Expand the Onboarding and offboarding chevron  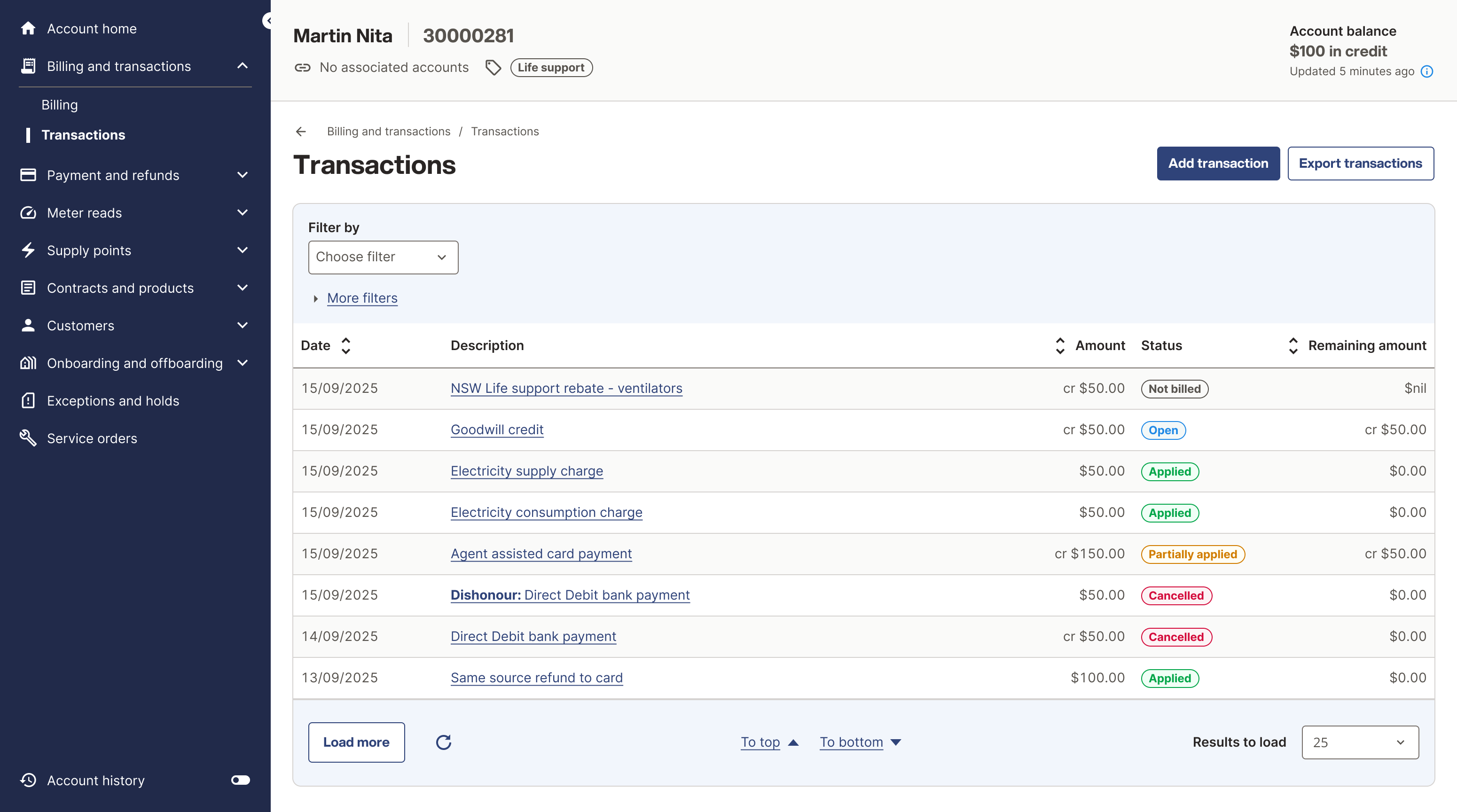pyautogui.click(x=243, y=363)
